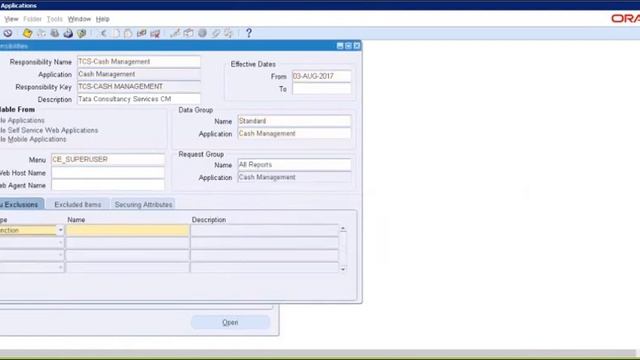Click the Name cell in second exclusions row
This screenshot has width=640, height=360.
pos(127,243)
